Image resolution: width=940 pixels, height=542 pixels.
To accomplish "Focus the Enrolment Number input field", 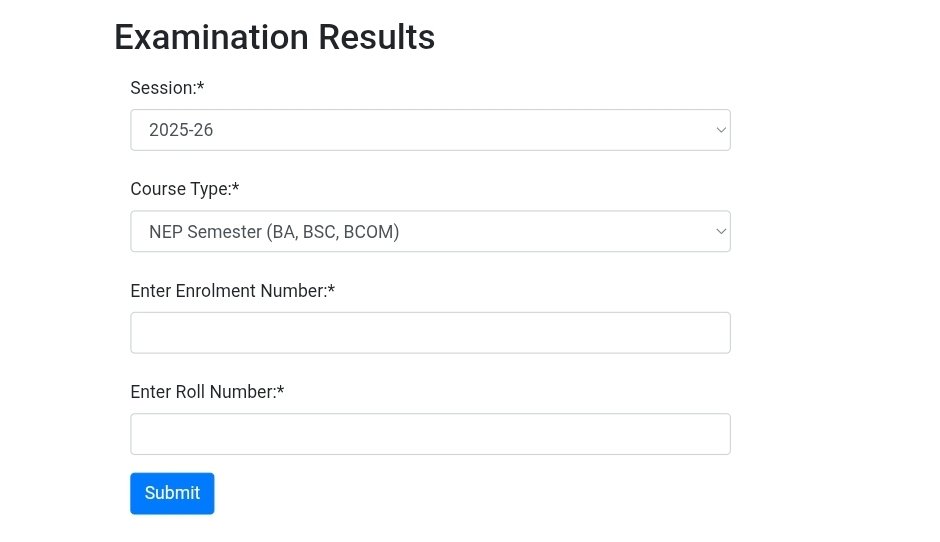I will pos(430,333).
